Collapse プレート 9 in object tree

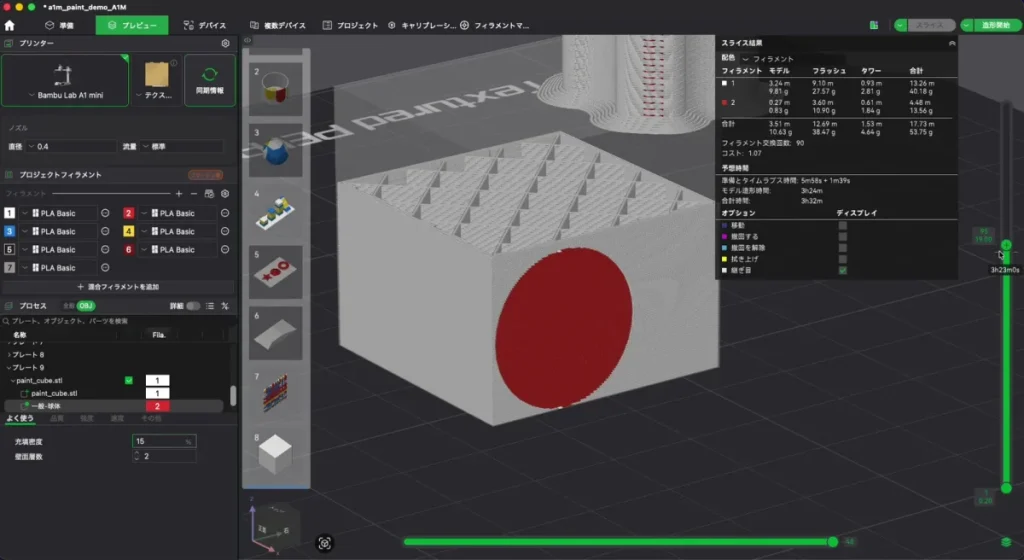pyautogui.click(x=9, y=368)
